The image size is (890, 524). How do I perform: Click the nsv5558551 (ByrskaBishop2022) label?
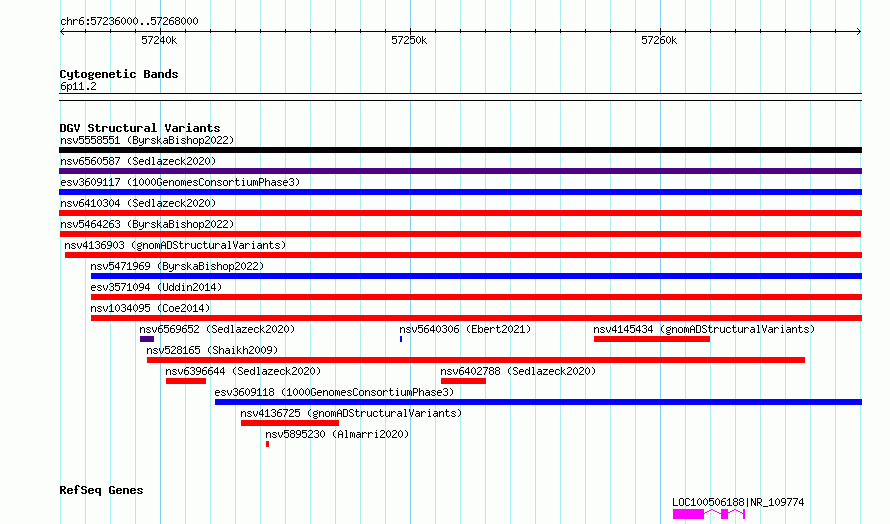[147, 140]
